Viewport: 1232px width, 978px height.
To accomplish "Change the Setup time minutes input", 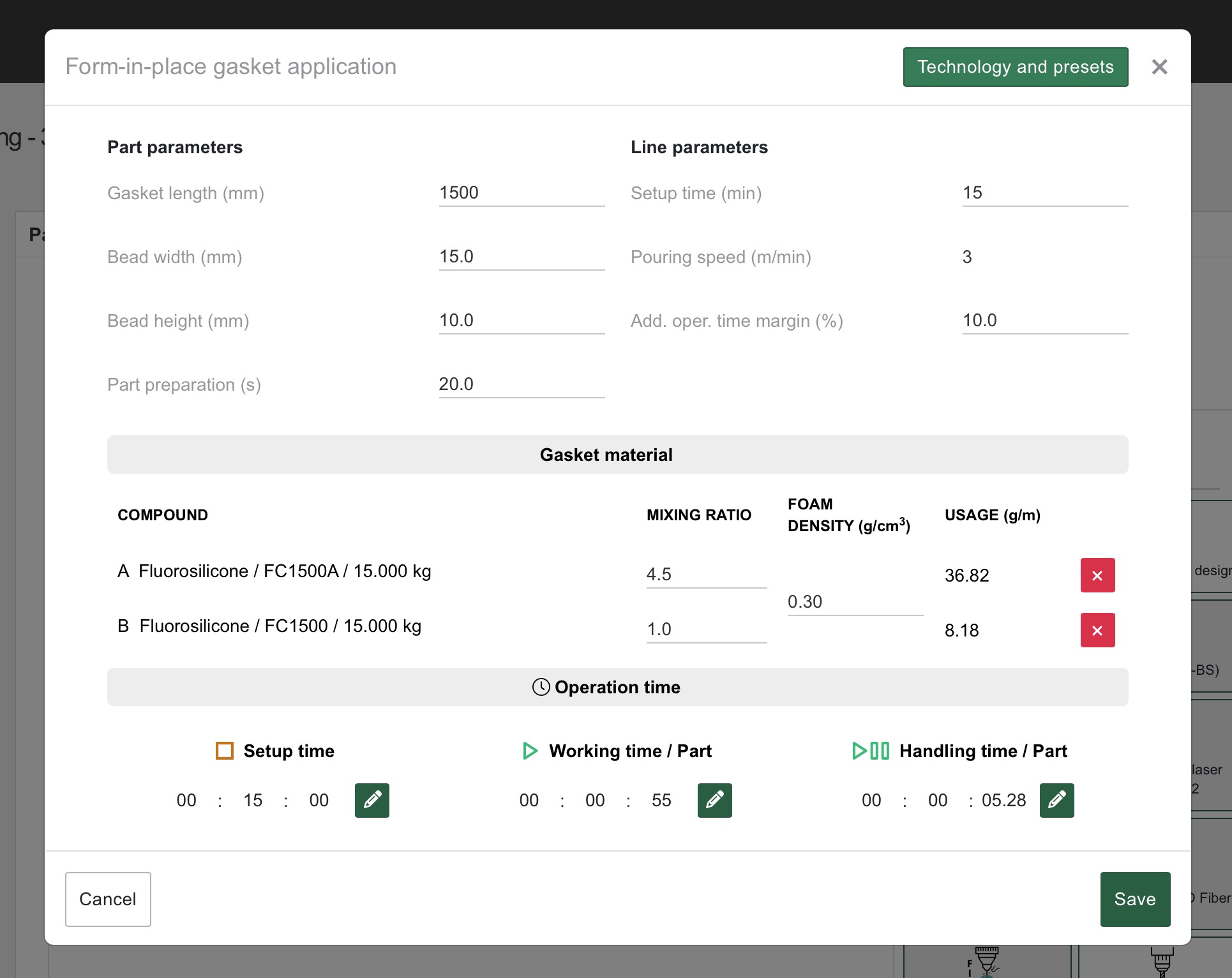I will 1044,193.
